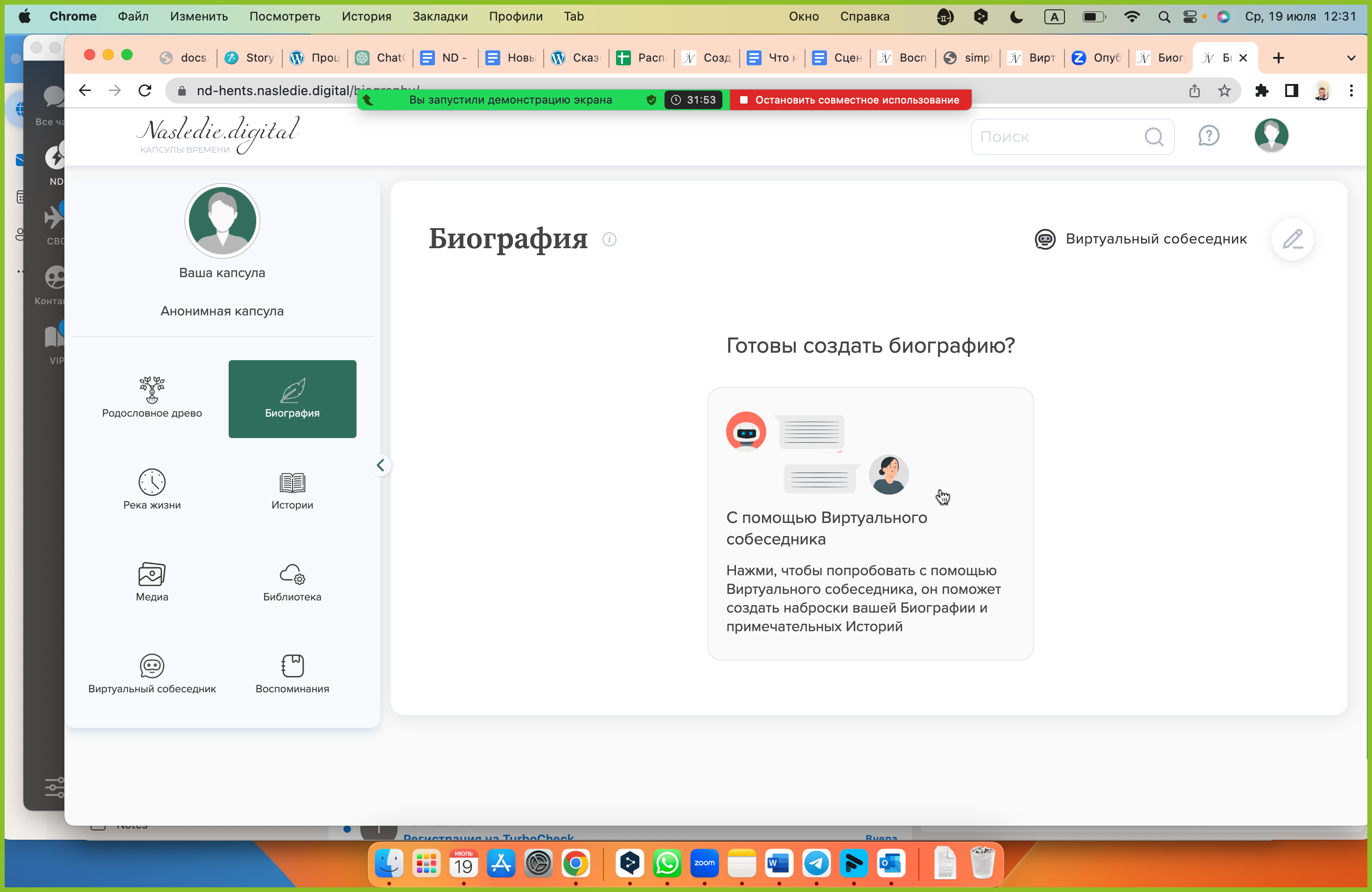Open App Store from the Dock
This screenshot has width=1372, height=892.
pos(501,863)
